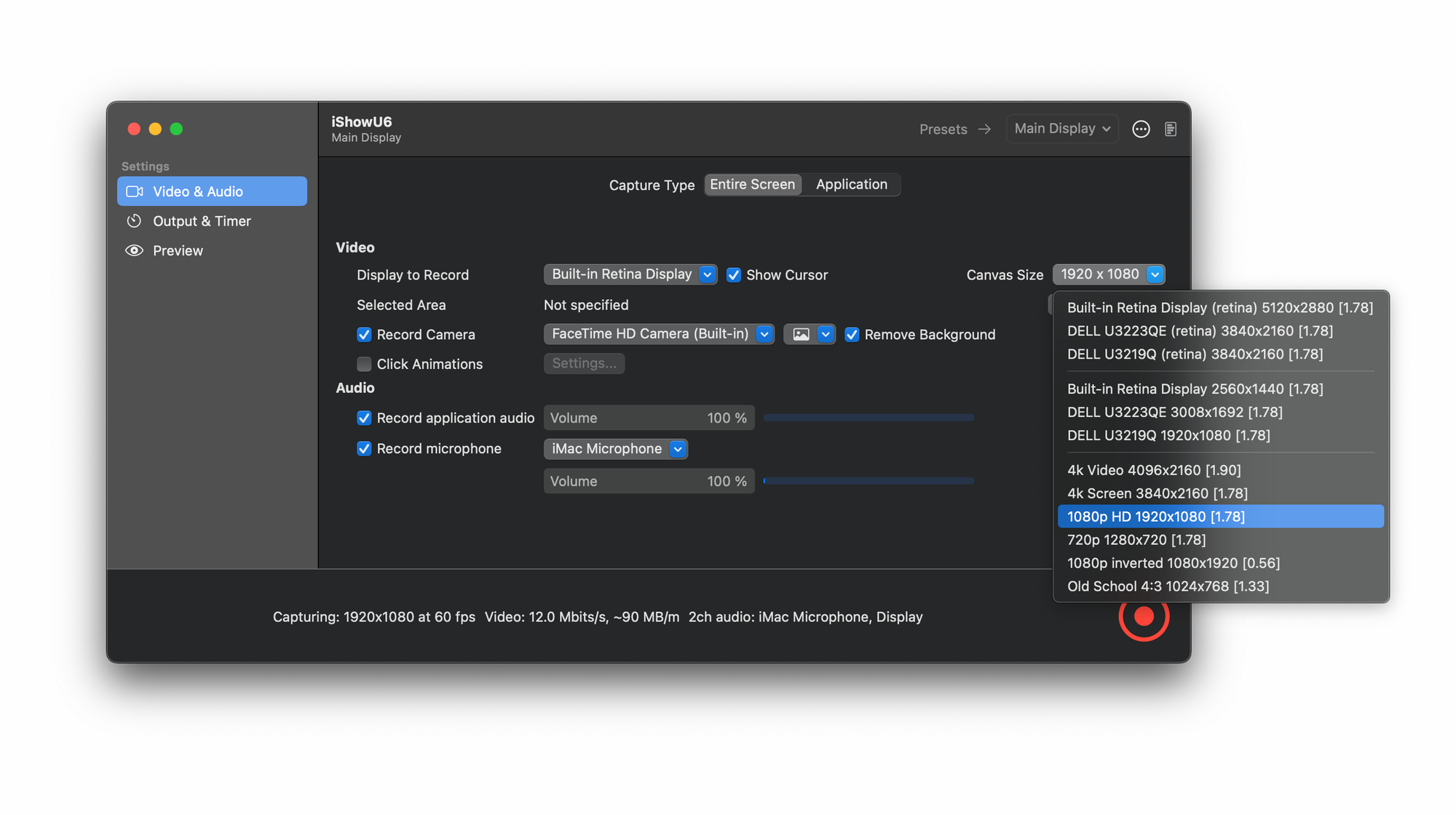
Task: Choose DELL U3219Q 1920x1080
Action: pos(1220,435)
